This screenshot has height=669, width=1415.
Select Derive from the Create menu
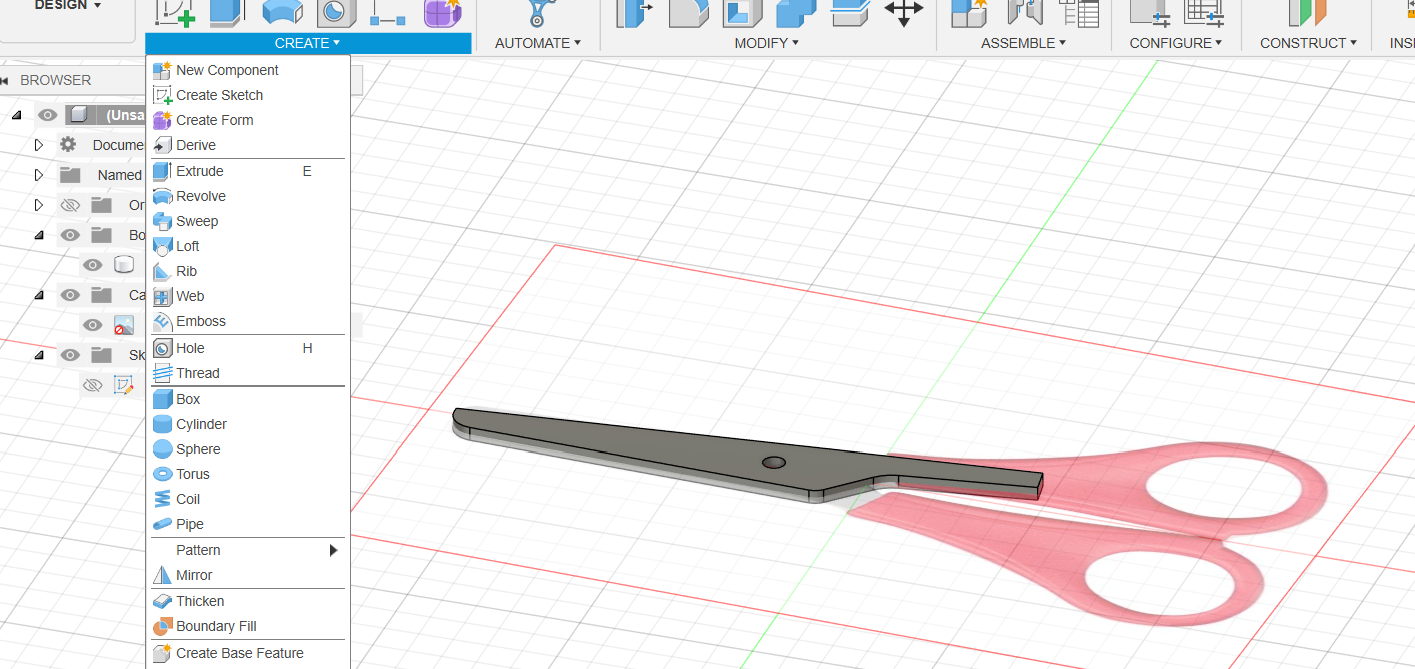[x=248, y=145]
